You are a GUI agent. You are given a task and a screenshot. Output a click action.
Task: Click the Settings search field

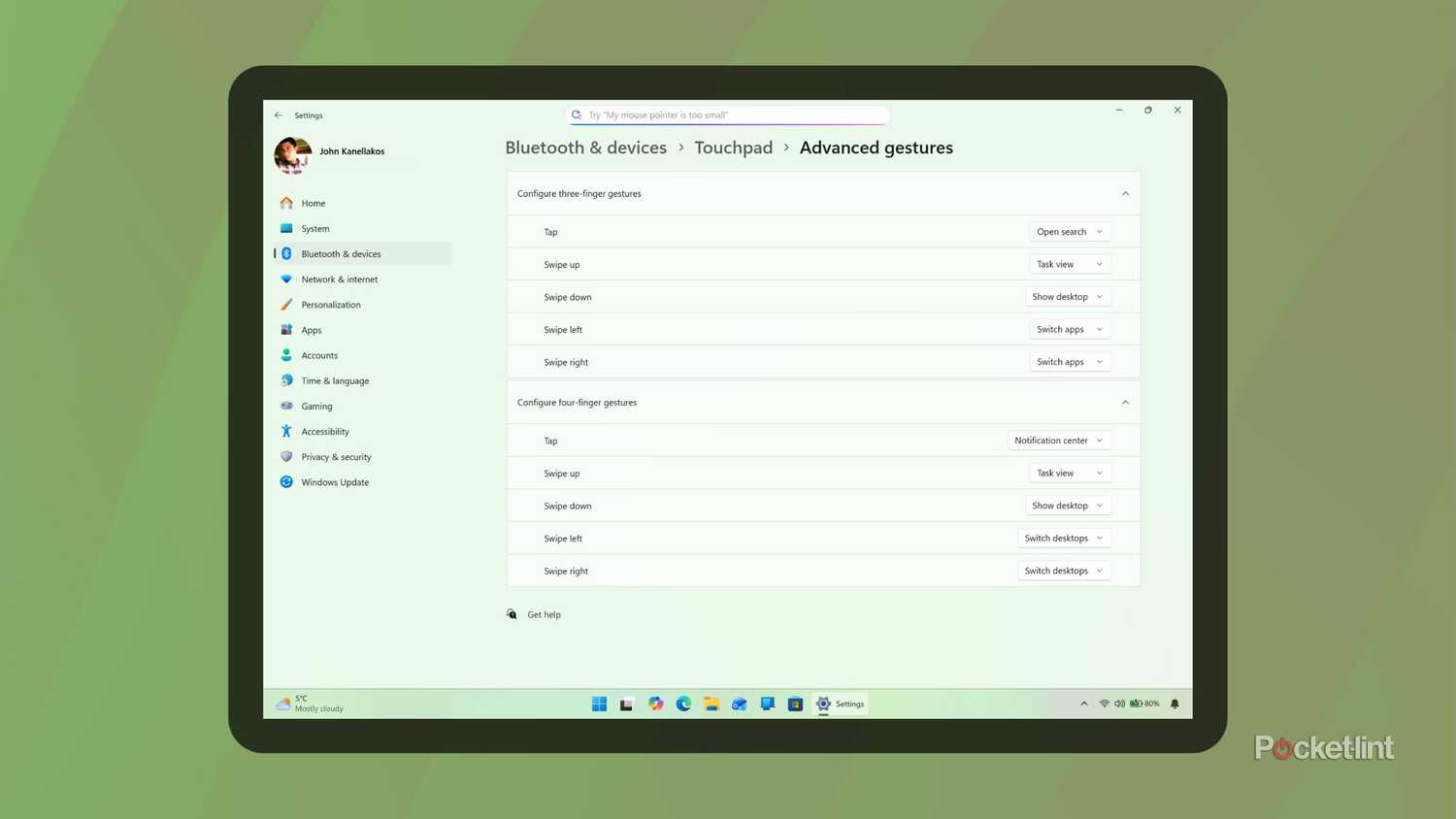click(728, 115)
